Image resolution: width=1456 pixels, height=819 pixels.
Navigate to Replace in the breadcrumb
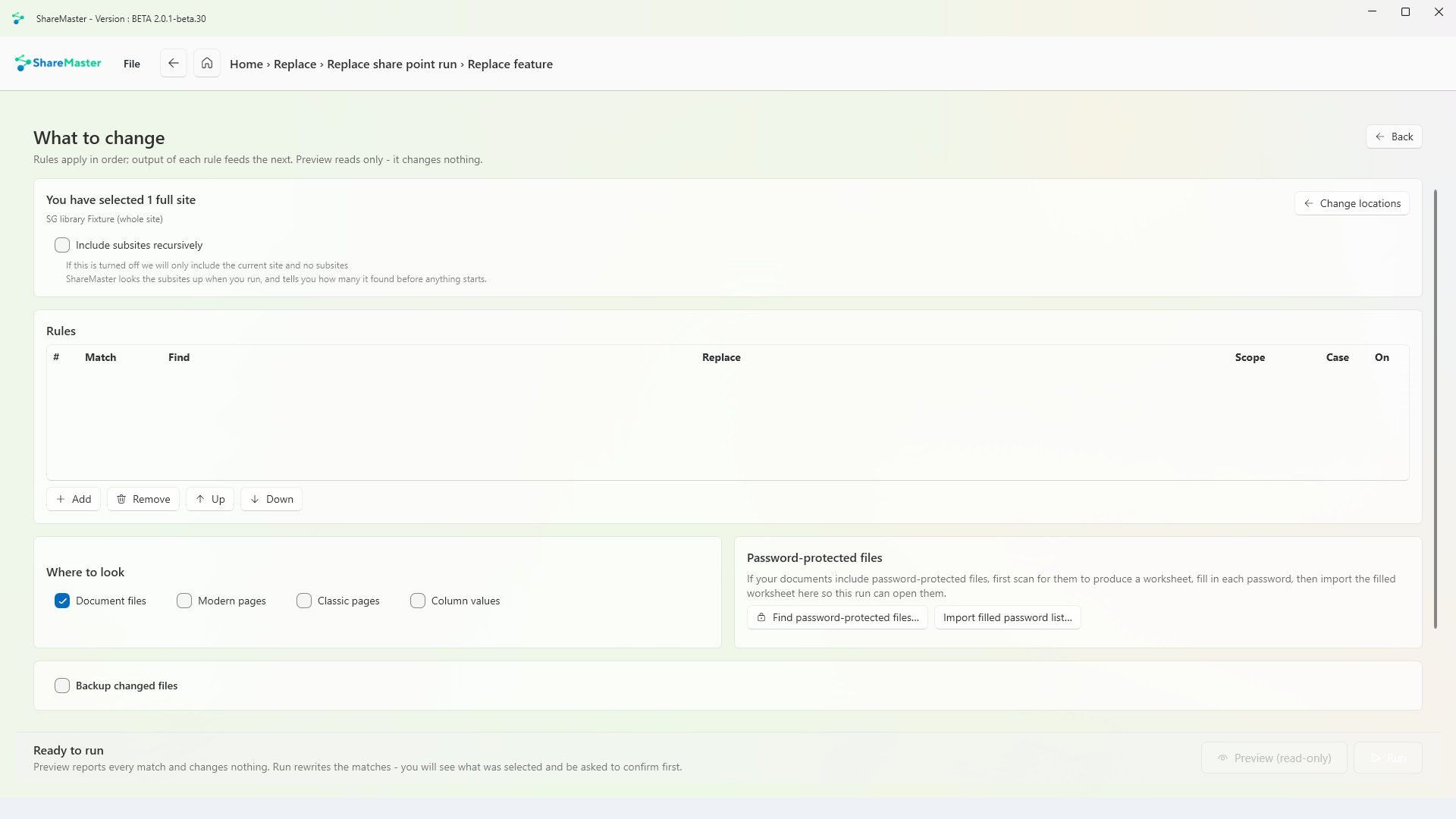295,64
